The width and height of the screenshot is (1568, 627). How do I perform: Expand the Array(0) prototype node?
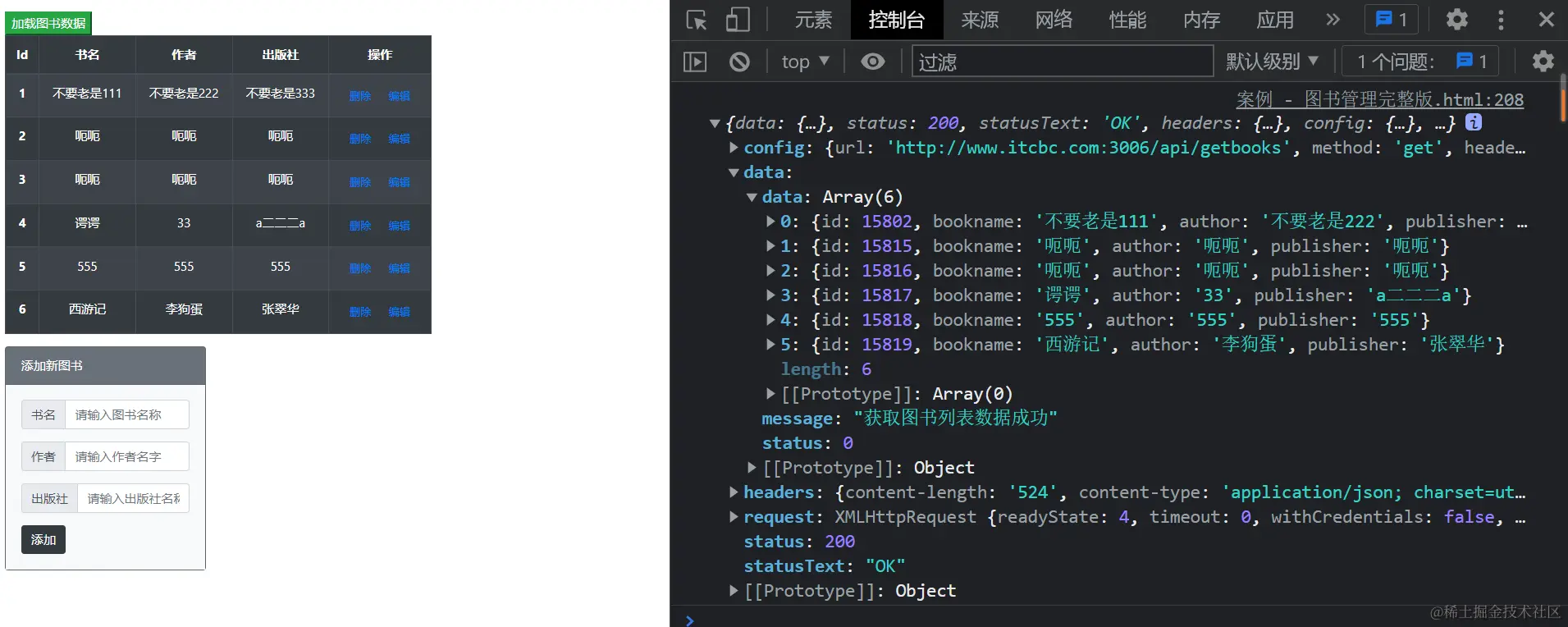pos(770,394)
